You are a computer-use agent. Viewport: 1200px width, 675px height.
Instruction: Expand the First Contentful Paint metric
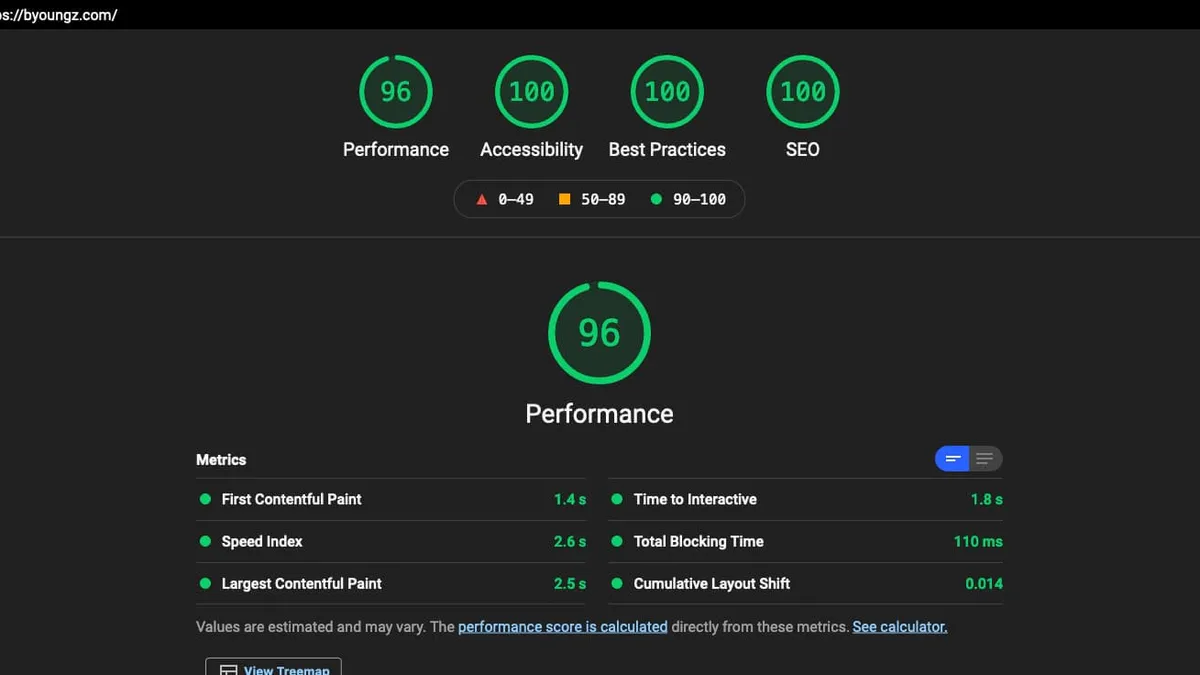tap(392, 499)
